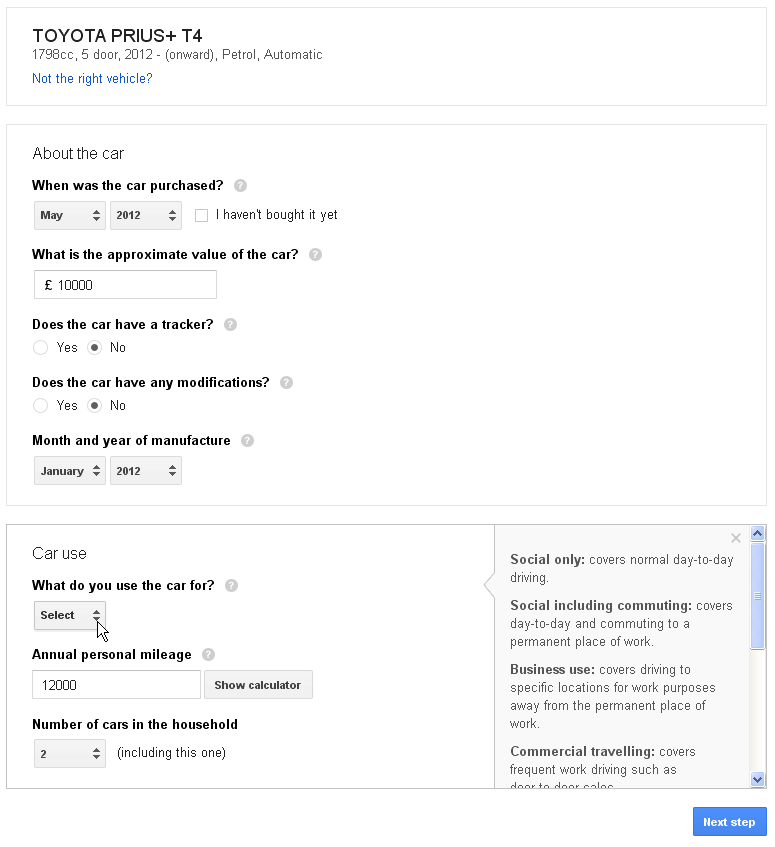Open help for month and year of manufacture

(x=247, y=441)
